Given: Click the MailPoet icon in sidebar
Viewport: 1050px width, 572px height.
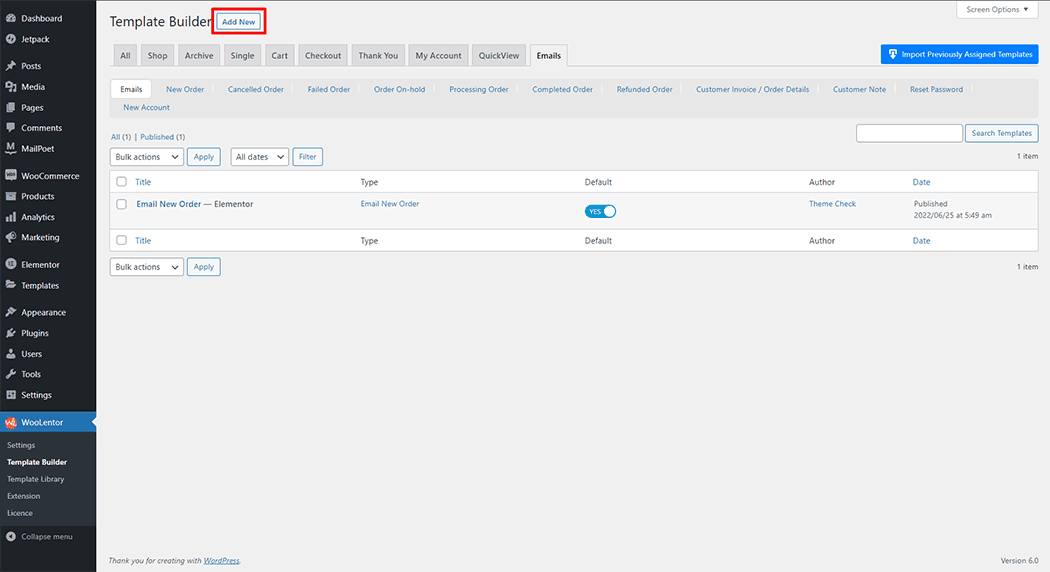Looking at the screenshot, I should click(10, 148).
